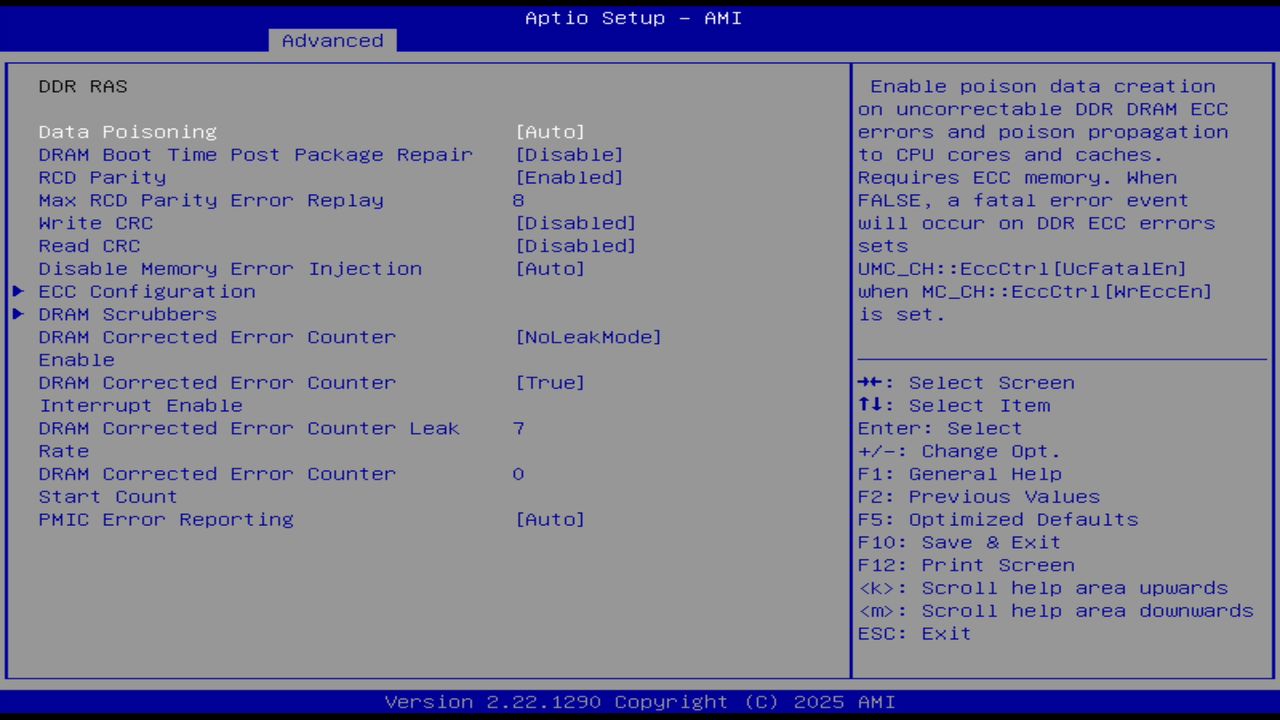Click the F1: General Help hint
Viewport: 1280px width, 720px height.
[960, 474]
